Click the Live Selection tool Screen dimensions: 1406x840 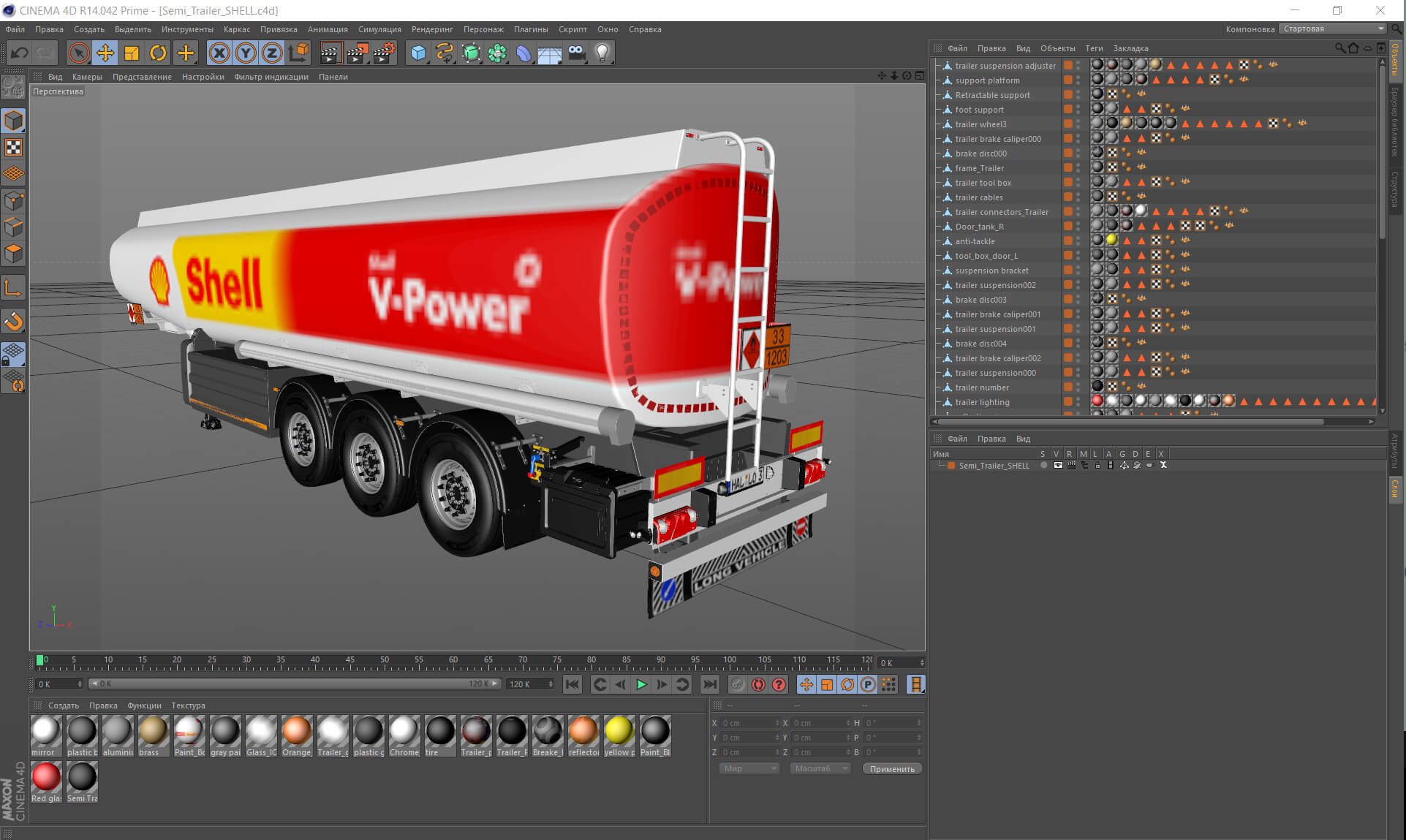79,53
